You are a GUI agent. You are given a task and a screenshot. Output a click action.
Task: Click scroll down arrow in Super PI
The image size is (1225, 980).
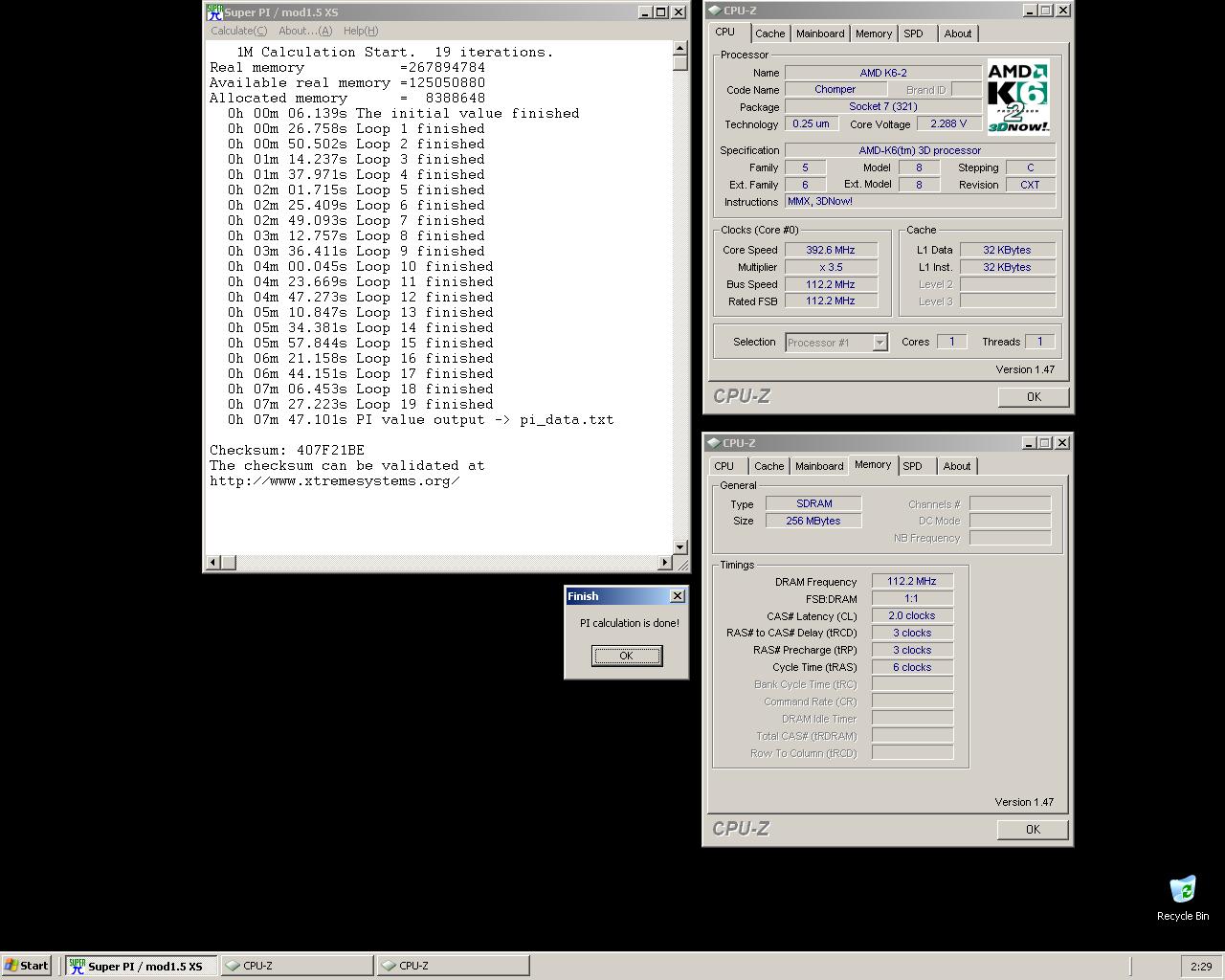pos(680,547)
